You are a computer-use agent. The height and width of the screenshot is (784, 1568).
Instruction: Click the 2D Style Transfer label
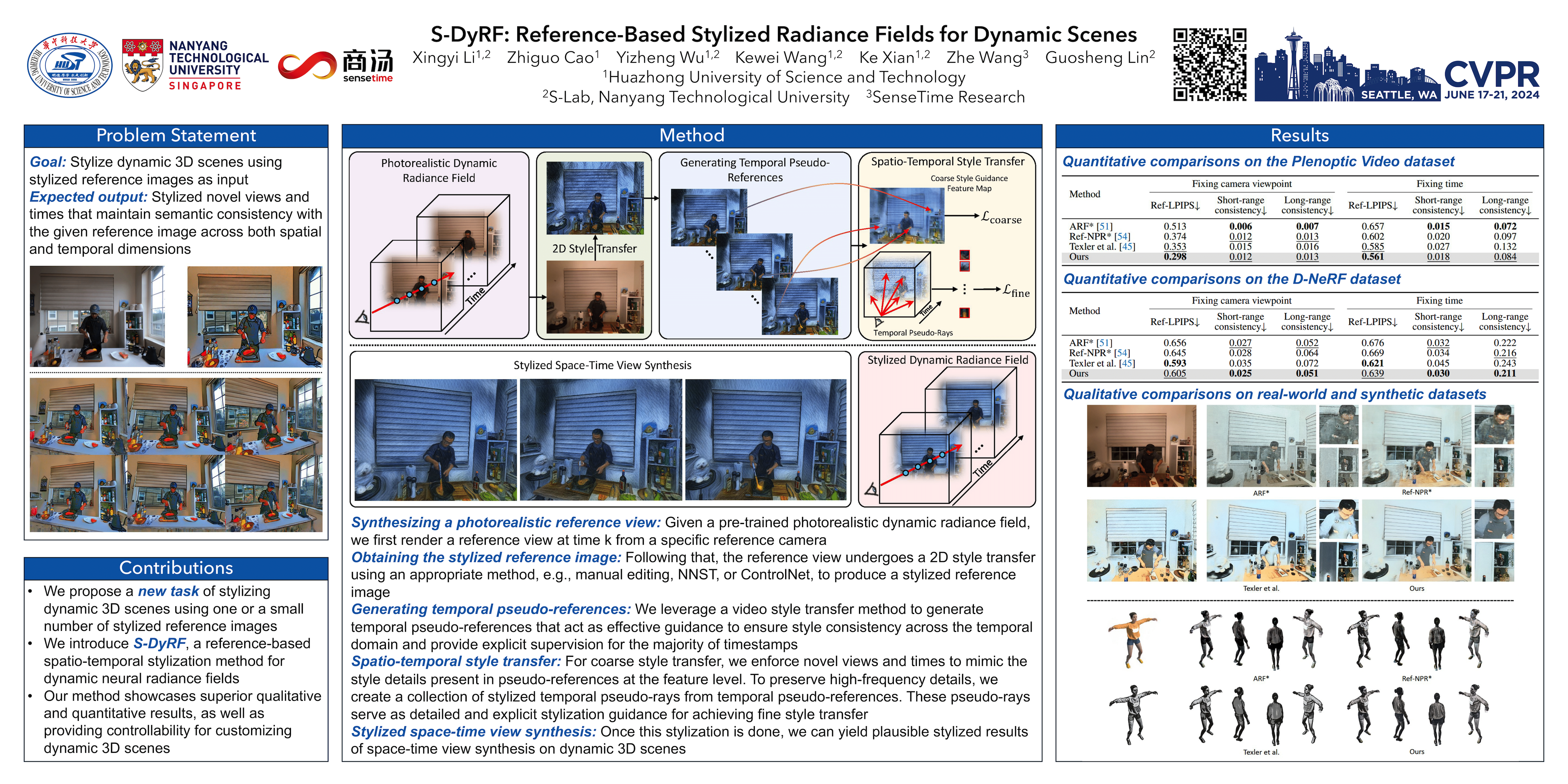593,248
